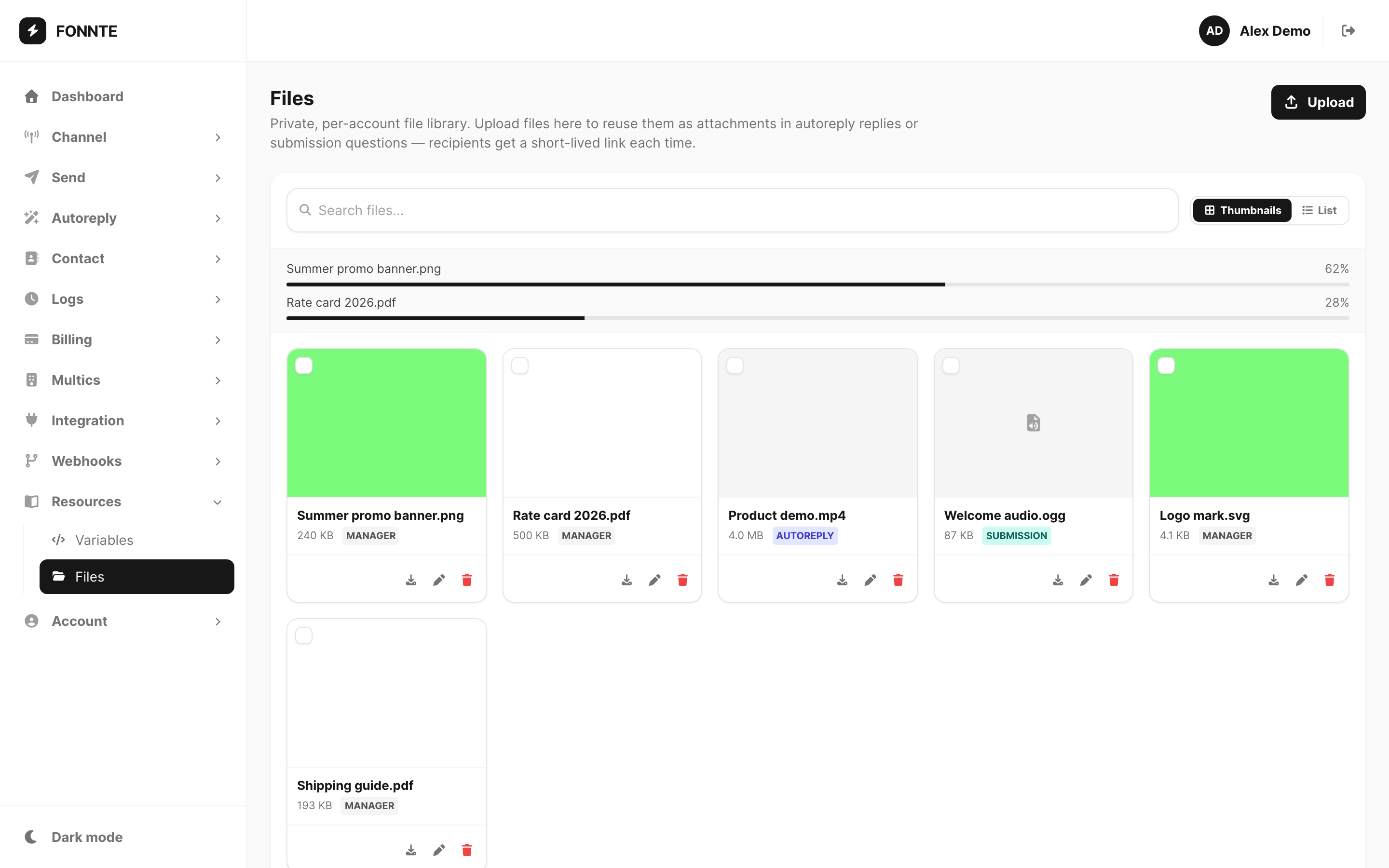Click the MANAGER tag on Logo mark.svg

pos(1226,535)
